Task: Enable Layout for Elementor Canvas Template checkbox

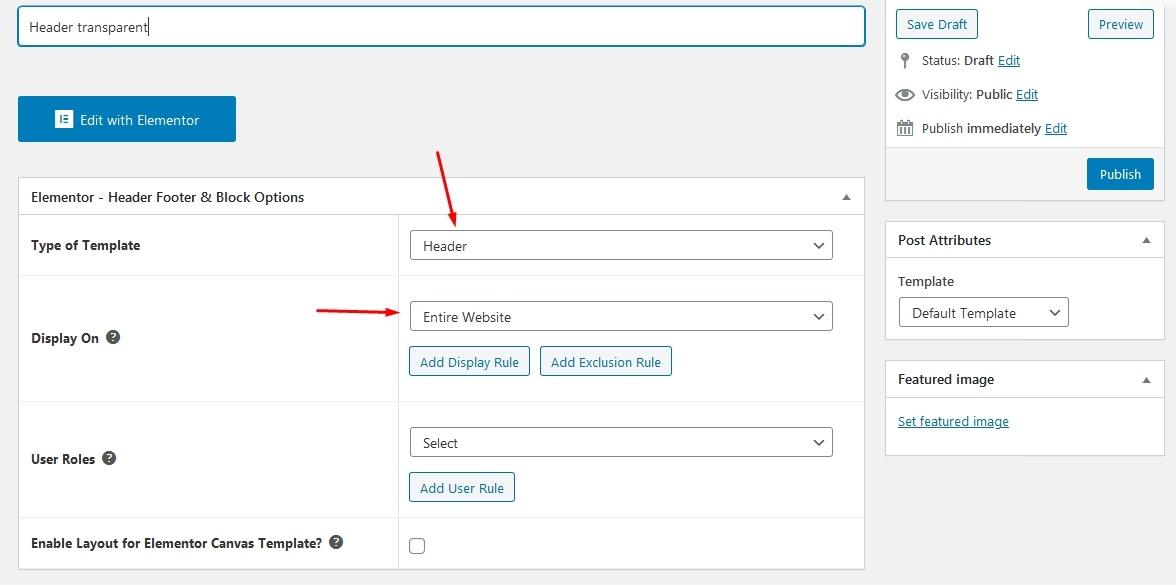Action: tap(417, 546)
